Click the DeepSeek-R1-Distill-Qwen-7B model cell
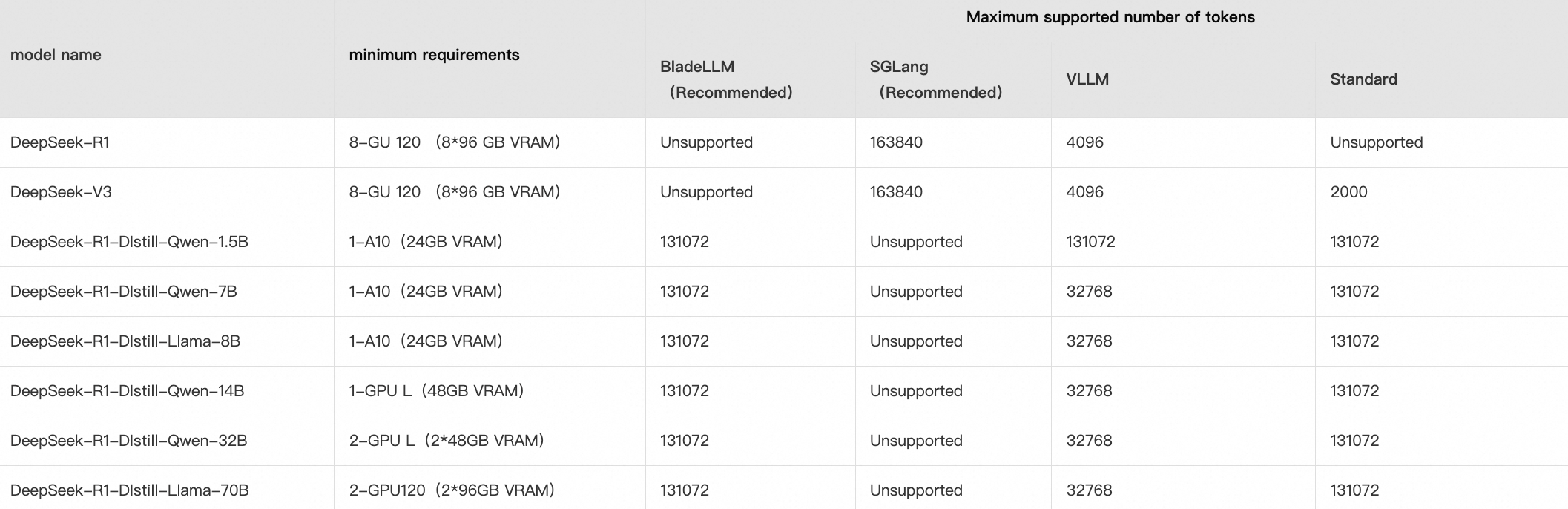Image resolution: width=1568 pixels, height=509 pixels. (124, 292)
